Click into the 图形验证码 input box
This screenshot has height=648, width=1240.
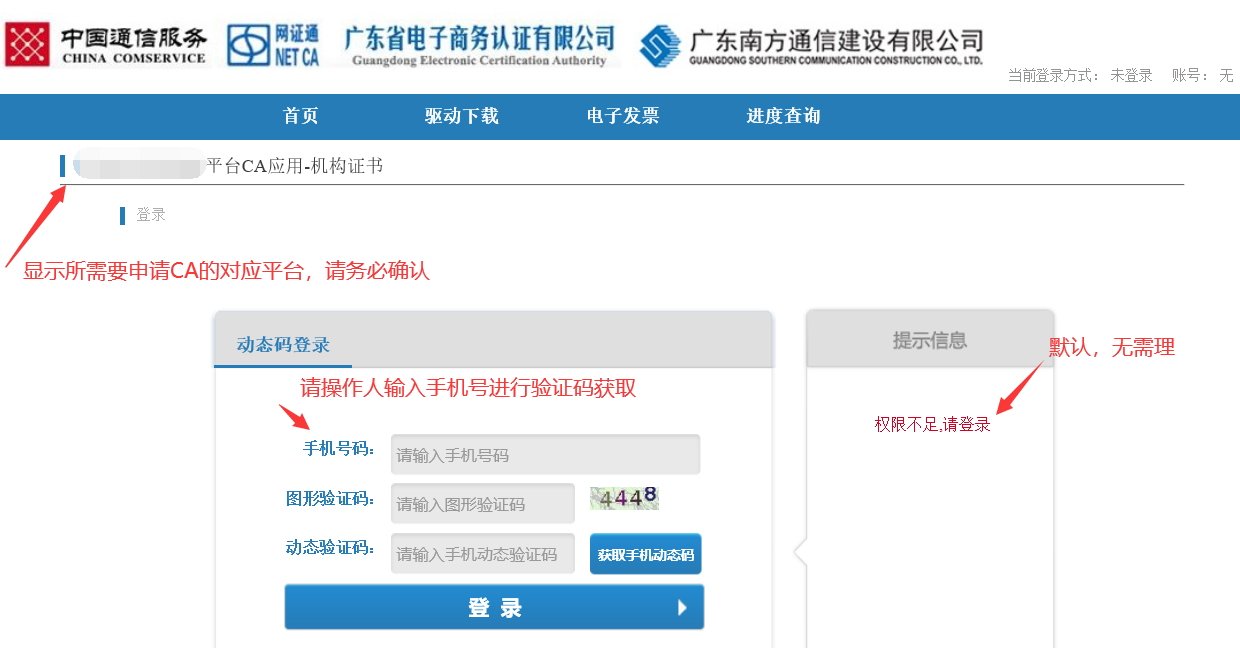coord(482,504)
